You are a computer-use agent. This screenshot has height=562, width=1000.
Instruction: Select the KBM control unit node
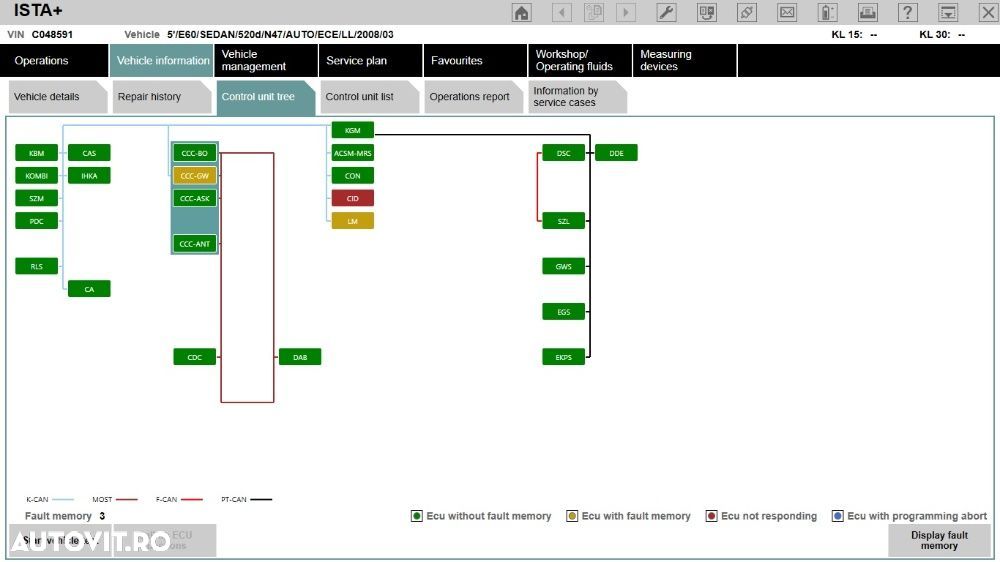click(36, 153)
